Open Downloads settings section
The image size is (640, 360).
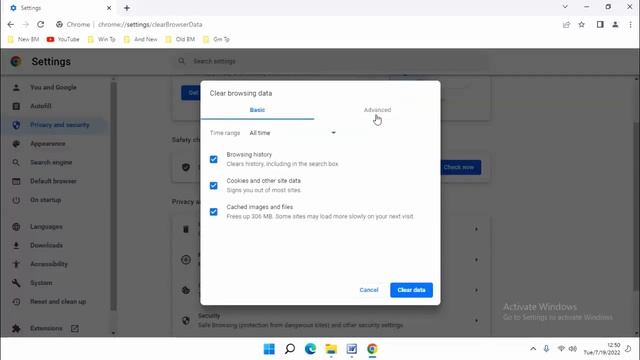pyautogui.click(x=47, y=245)
